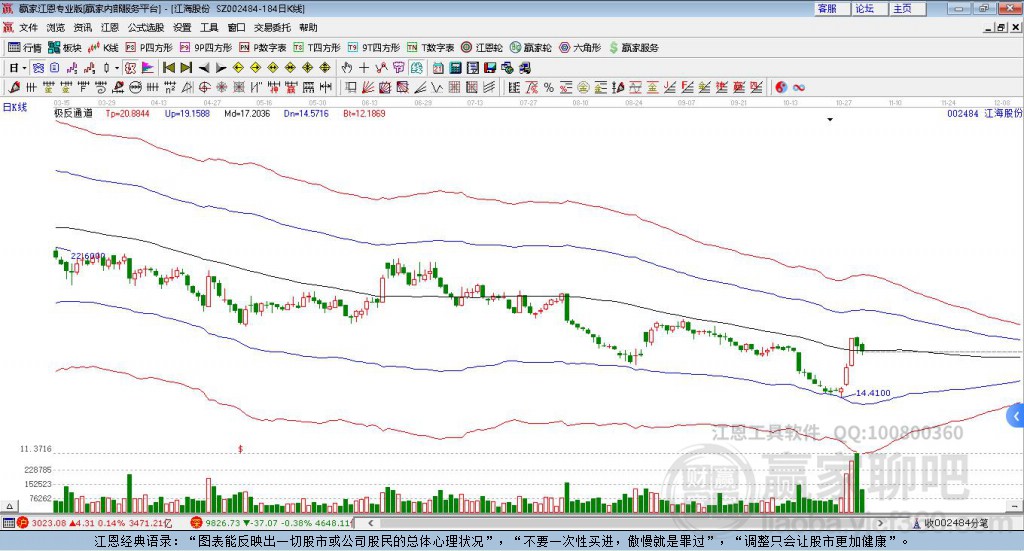Select the crosshair cursor tool
This screenshot has width=1024, height=551.
tap(364, 67)
